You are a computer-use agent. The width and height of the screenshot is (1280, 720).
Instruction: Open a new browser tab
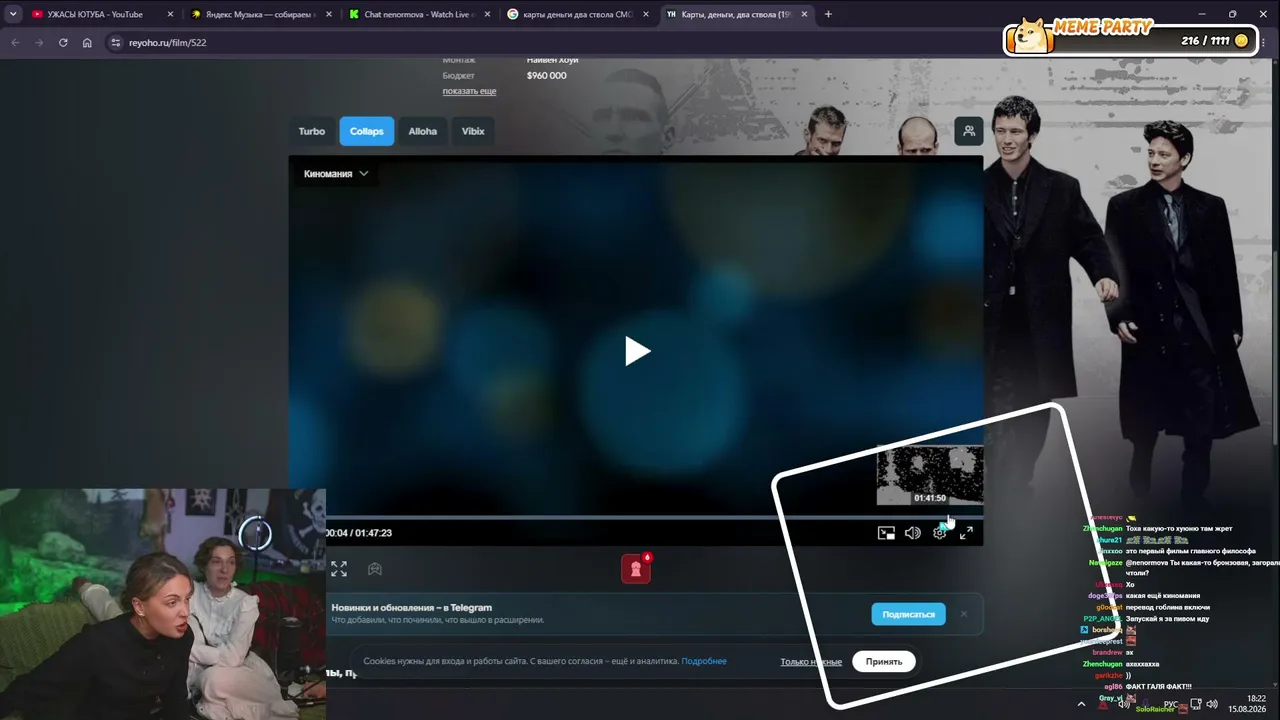pyautogui.click(x=828, y=14)
